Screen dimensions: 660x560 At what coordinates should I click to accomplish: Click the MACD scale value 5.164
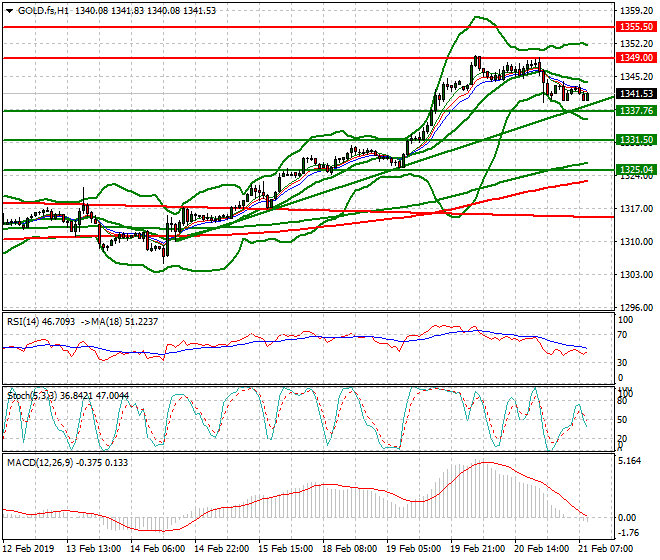tap(630, 461)
